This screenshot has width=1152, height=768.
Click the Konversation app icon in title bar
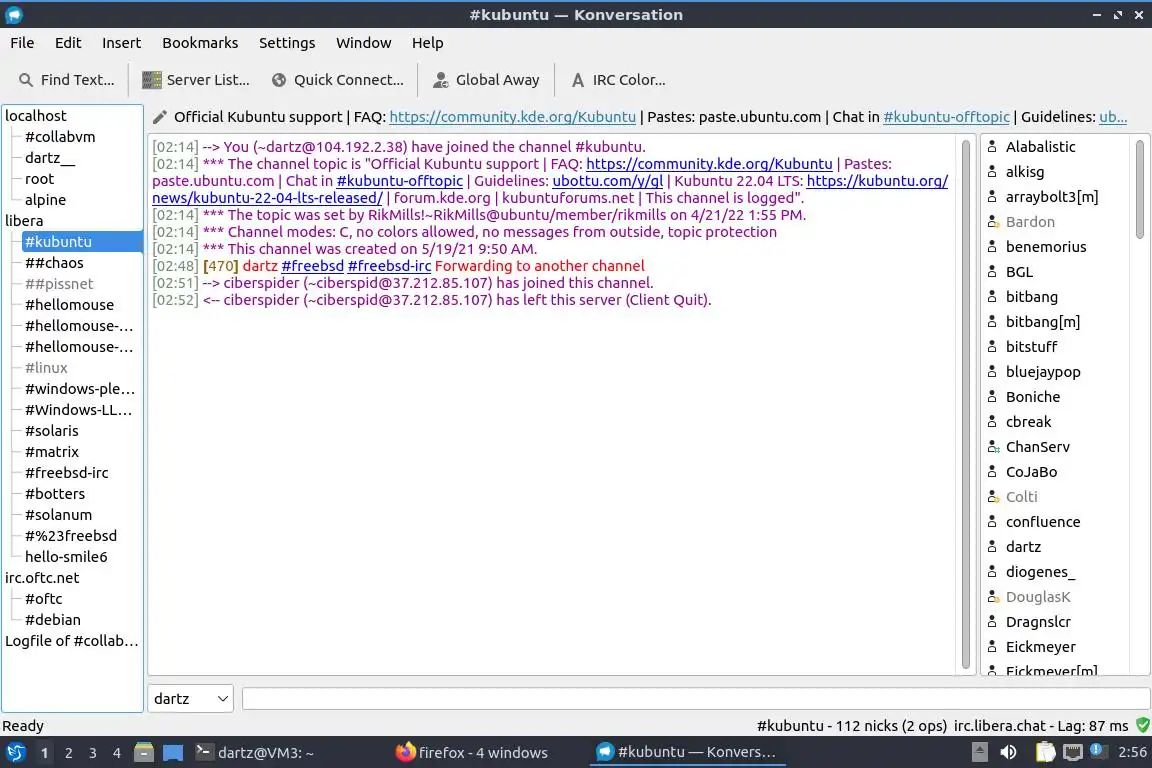click(x=13, y=15)
